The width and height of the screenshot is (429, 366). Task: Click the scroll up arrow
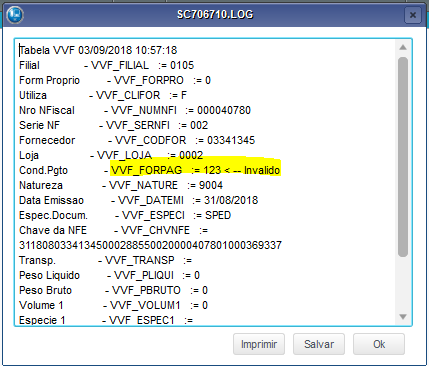tap(403, 47)
